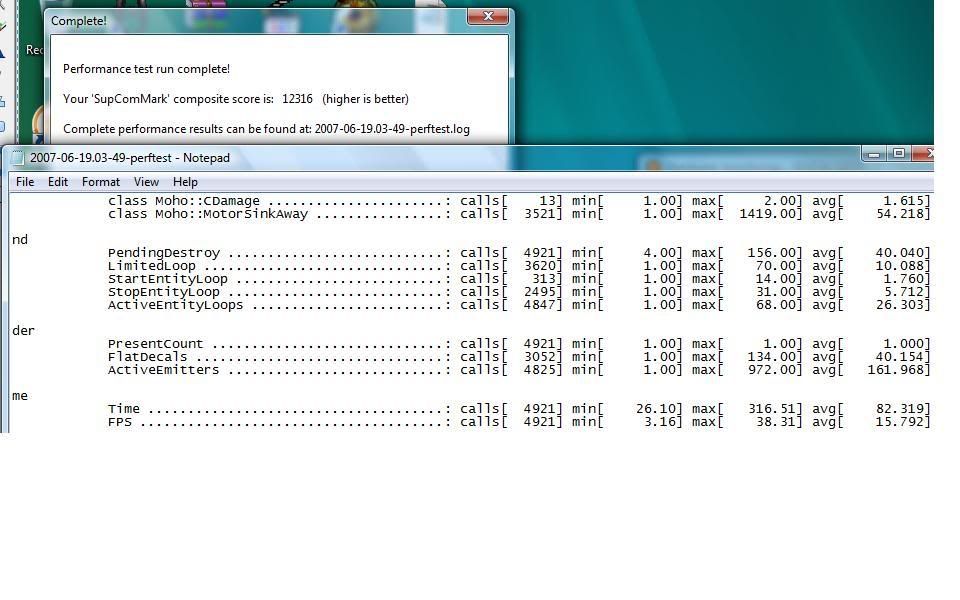Open the Format menu in Notepad

pyautogui.click(x=100, y=182)
